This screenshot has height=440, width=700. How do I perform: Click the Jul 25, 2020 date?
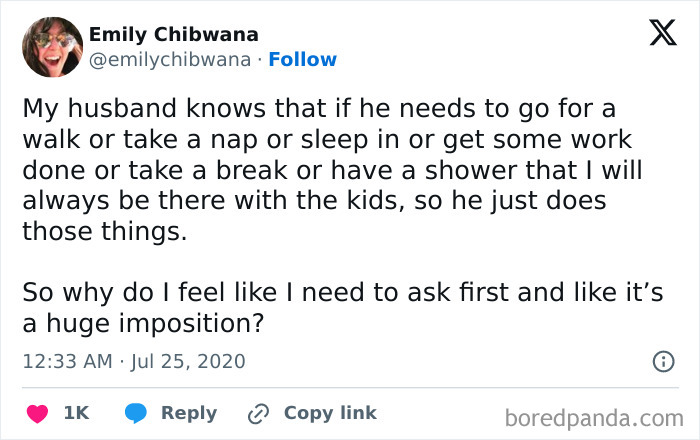click(x=188, y=361)
